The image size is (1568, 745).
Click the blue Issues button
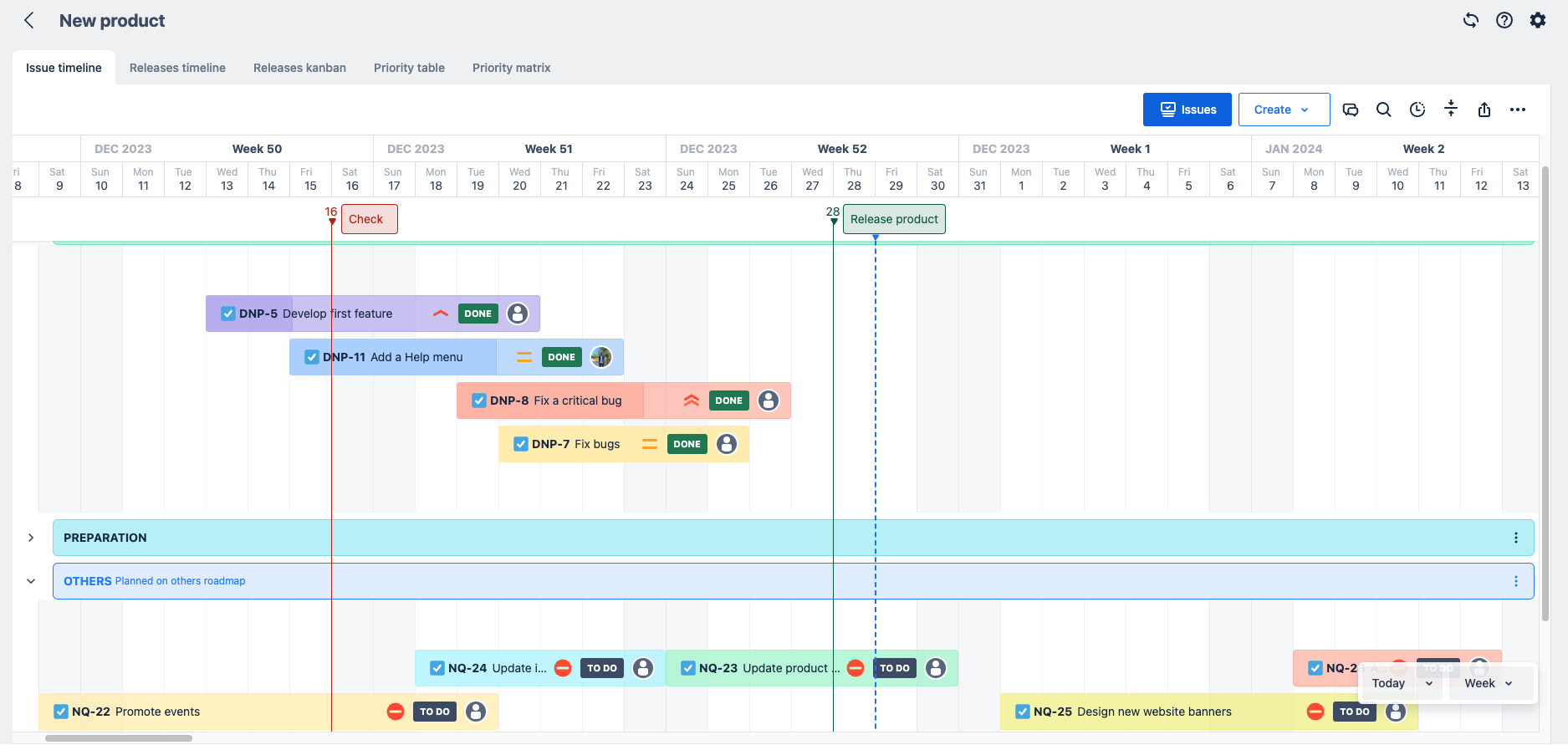[1187, 110]
